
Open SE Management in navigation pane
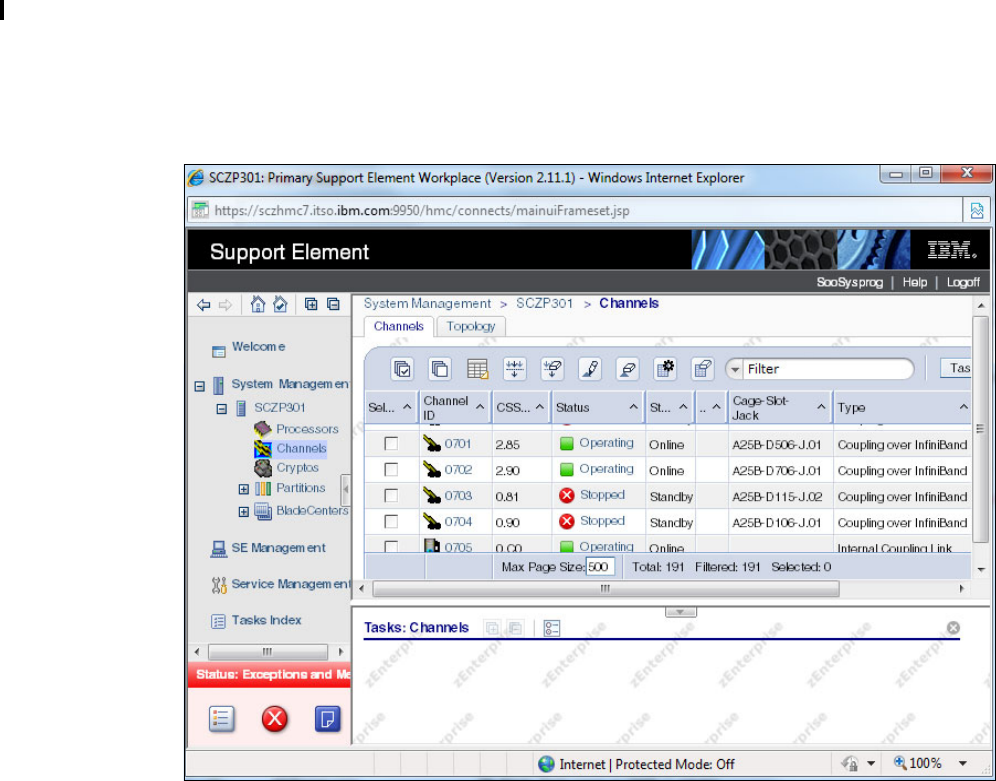coord(278,548)
